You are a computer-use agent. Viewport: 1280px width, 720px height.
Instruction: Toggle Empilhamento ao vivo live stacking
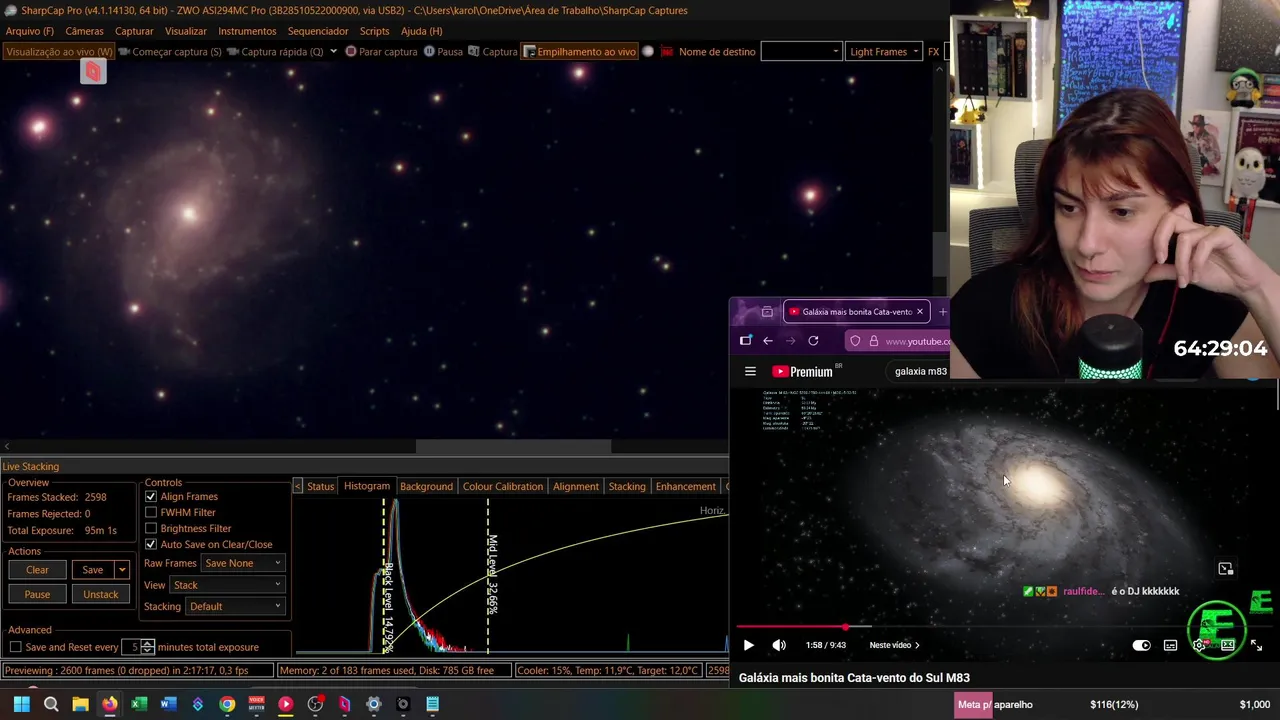tap(580, 52)
